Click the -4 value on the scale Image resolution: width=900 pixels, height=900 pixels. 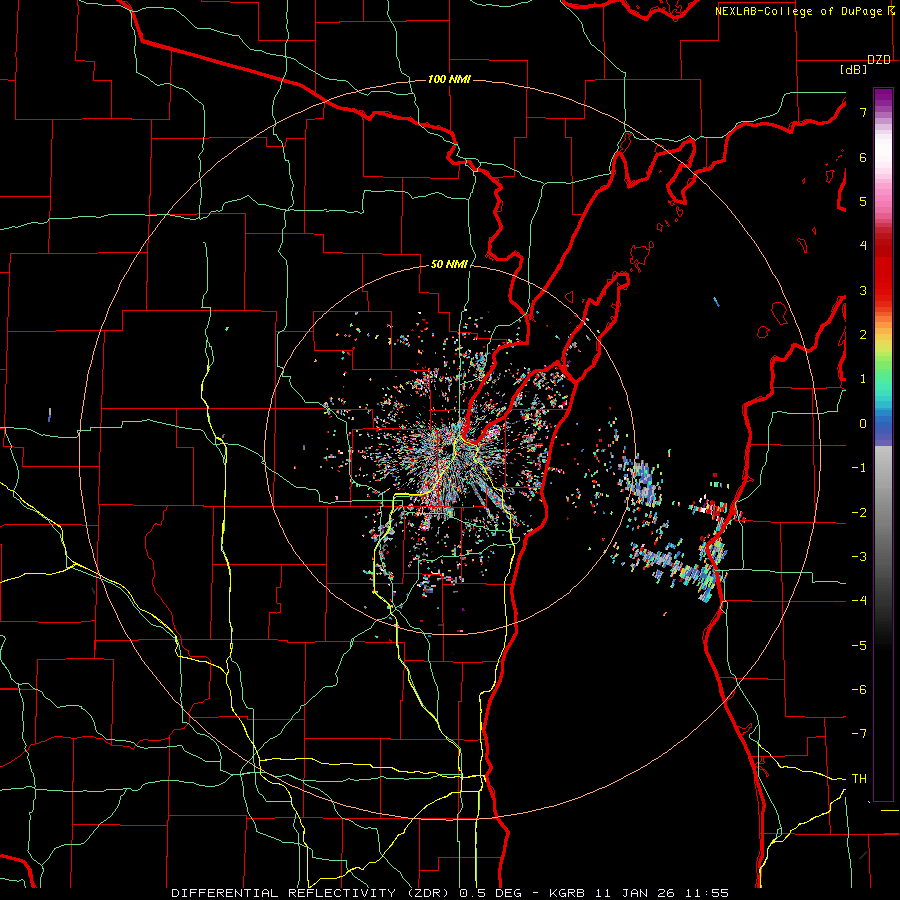(859, 601)
